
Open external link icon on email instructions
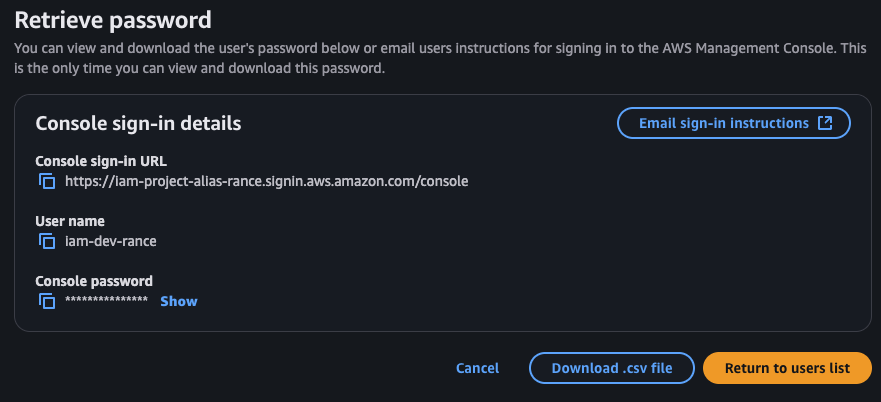pos(824,123)
